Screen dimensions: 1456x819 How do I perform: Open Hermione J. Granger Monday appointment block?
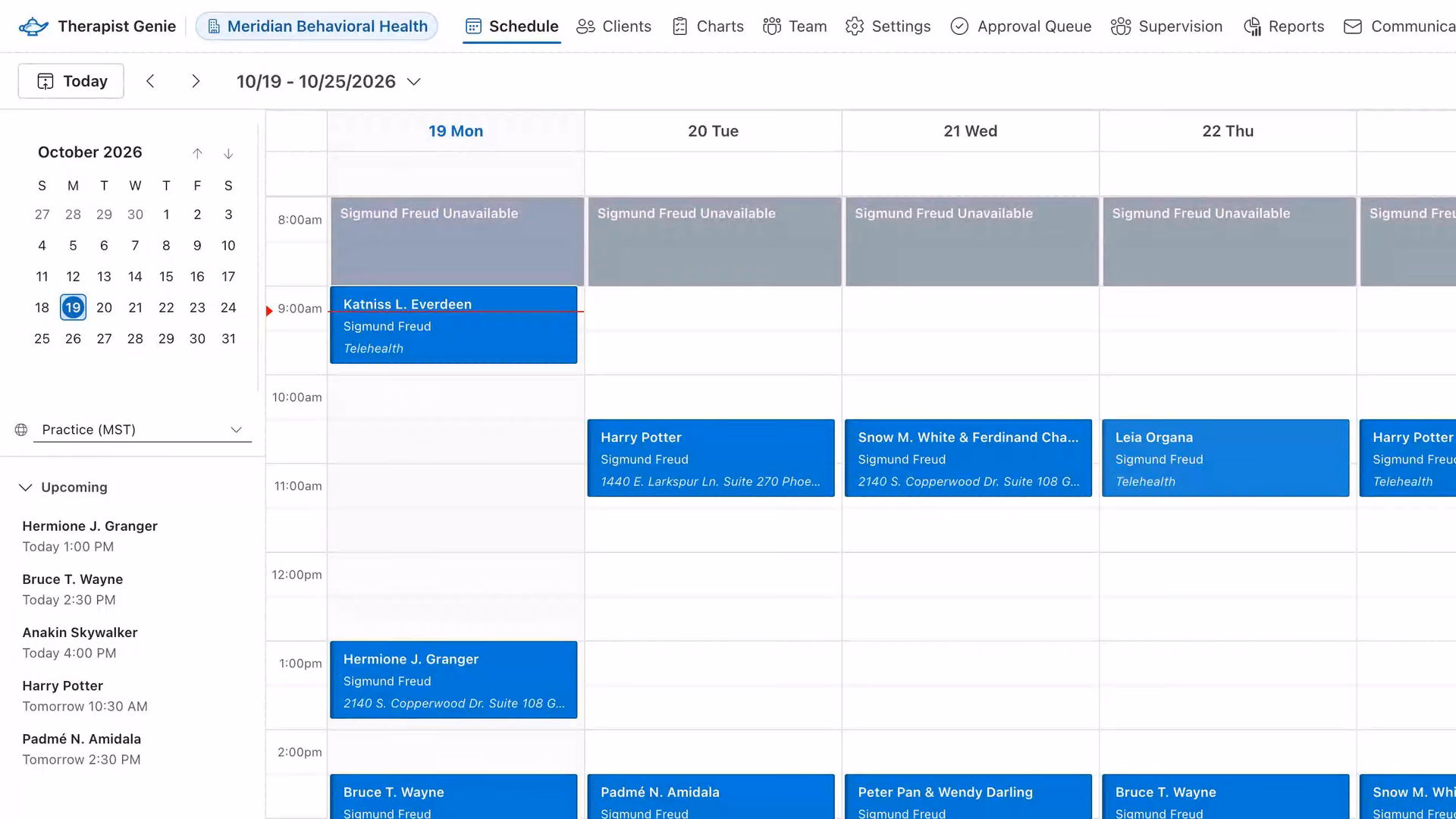[x=453, y=680]
